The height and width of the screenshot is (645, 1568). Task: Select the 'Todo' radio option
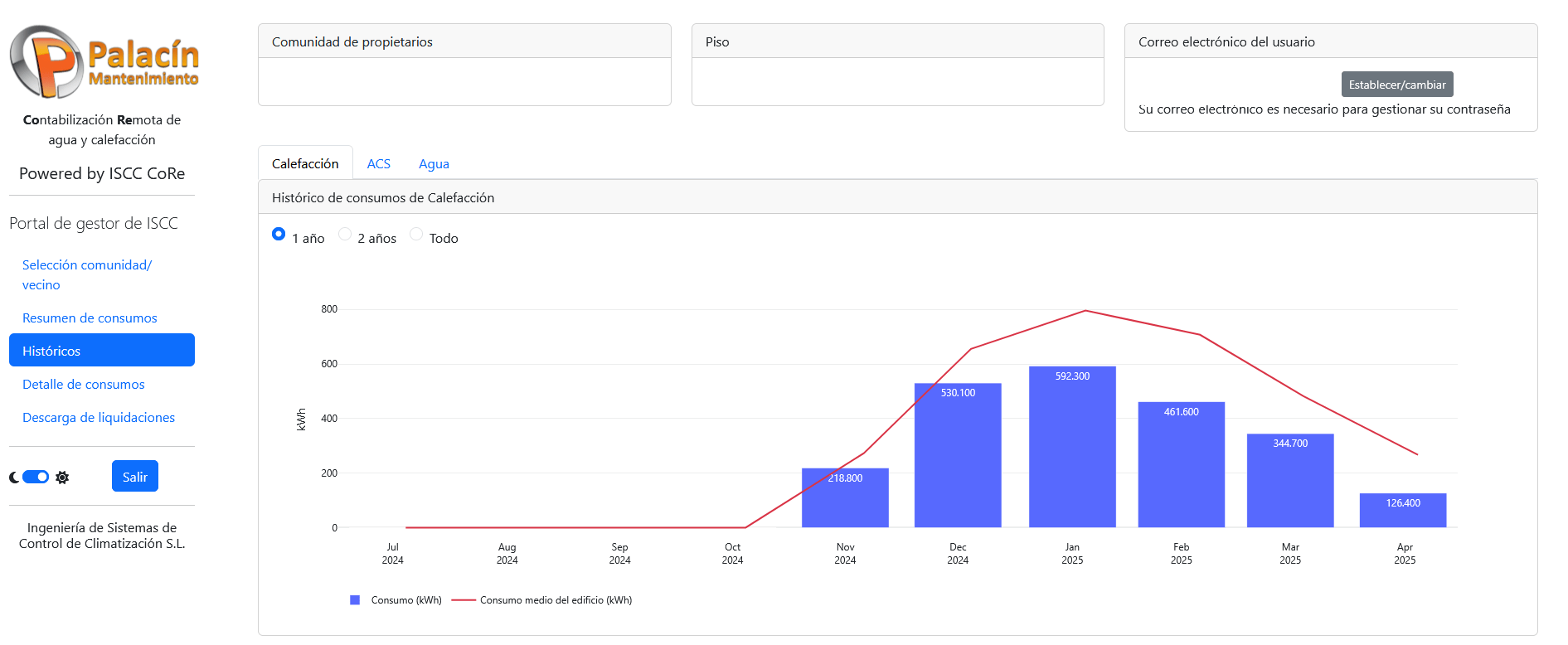tap(416, 235)
